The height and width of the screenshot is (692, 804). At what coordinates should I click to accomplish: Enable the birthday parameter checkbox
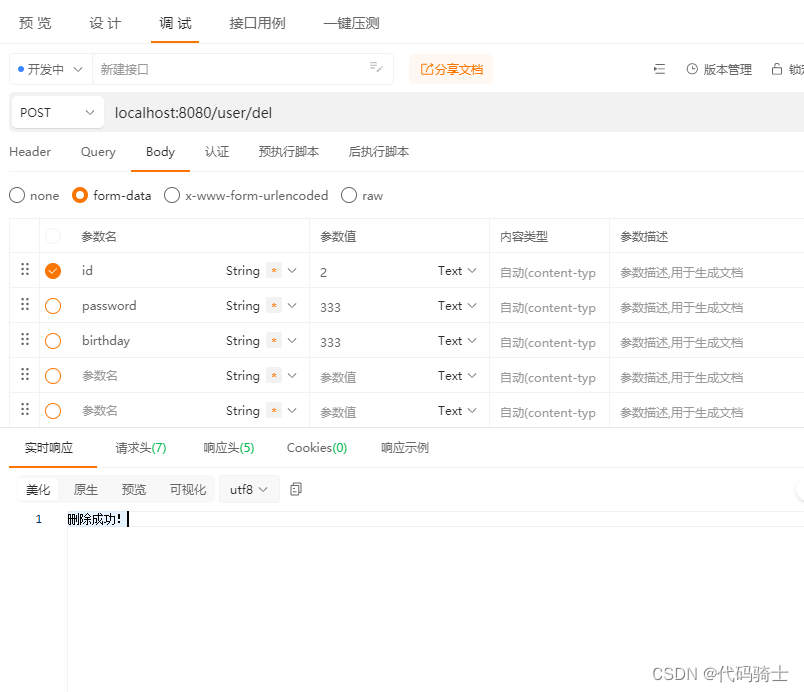click(55, 341)
